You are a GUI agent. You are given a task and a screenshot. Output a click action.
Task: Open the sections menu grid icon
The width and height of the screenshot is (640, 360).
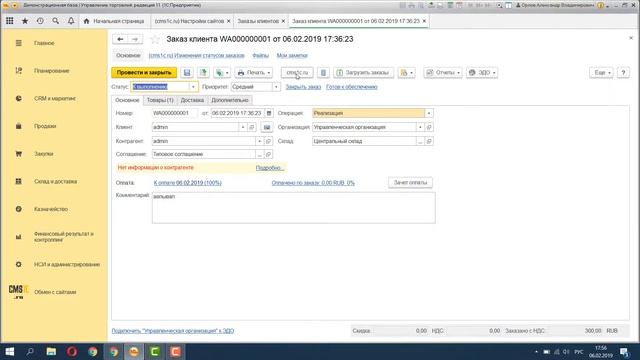[9, 21]
